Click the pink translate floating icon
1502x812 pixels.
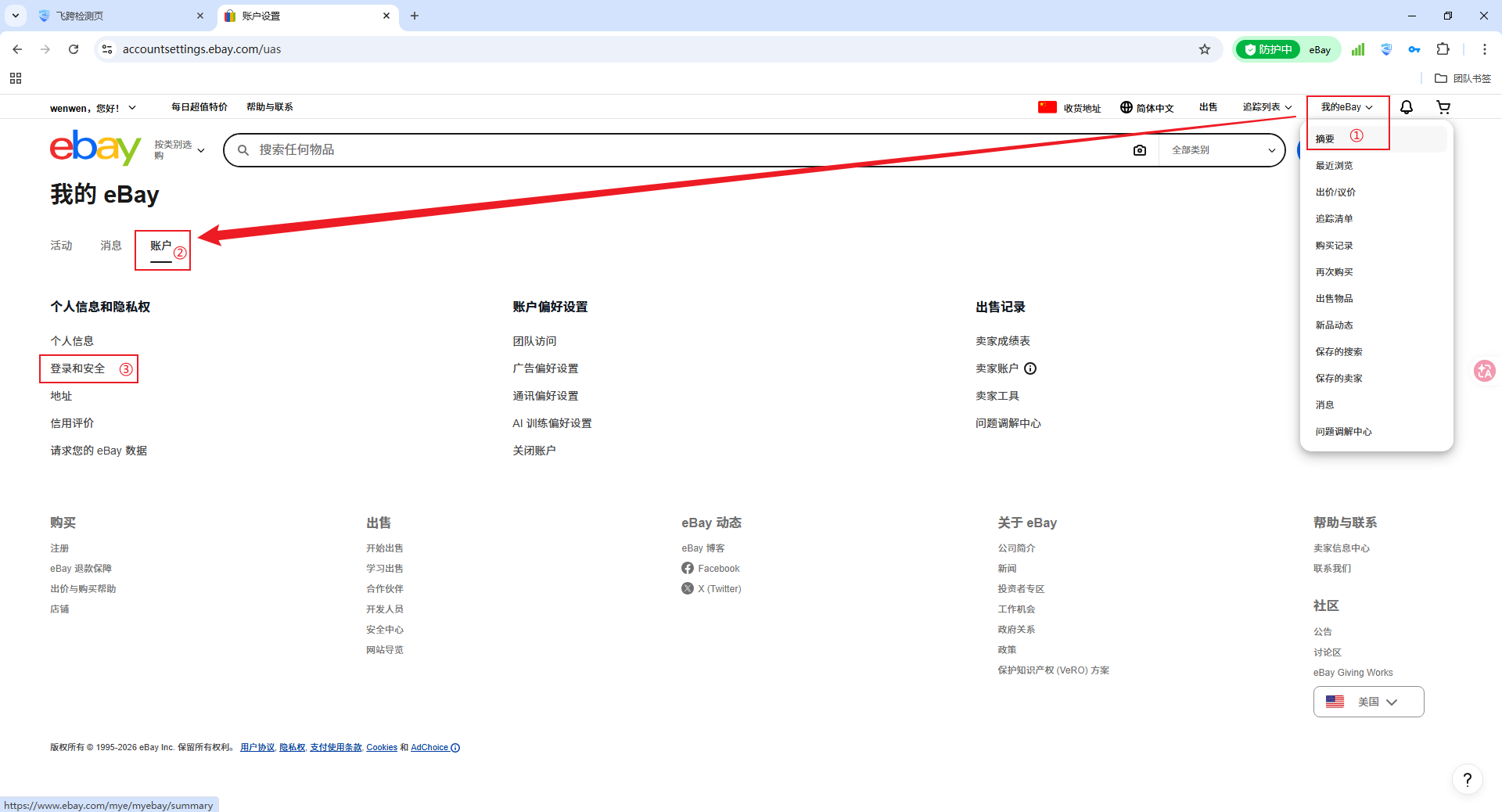[1485, 370]
